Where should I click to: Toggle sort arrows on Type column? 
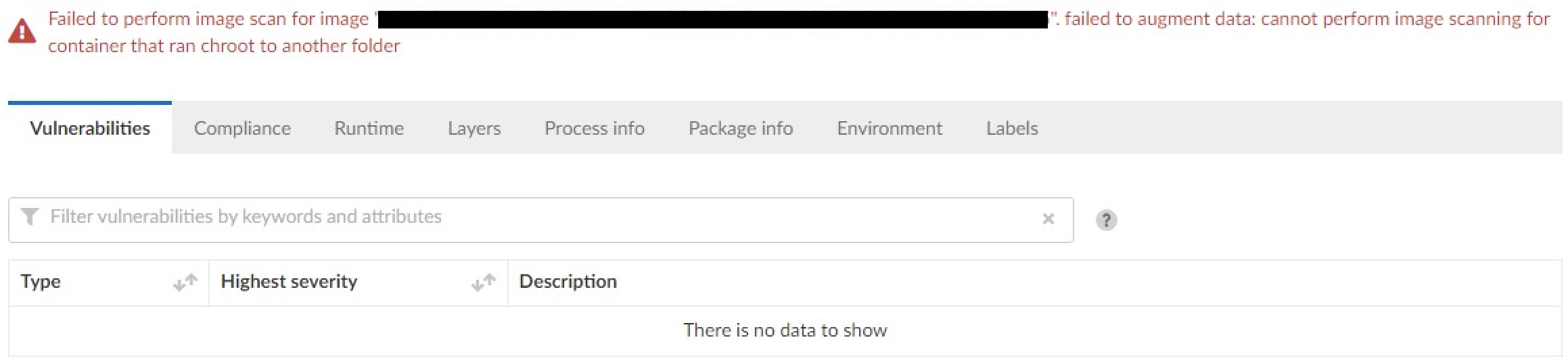(x=185, y=282)
